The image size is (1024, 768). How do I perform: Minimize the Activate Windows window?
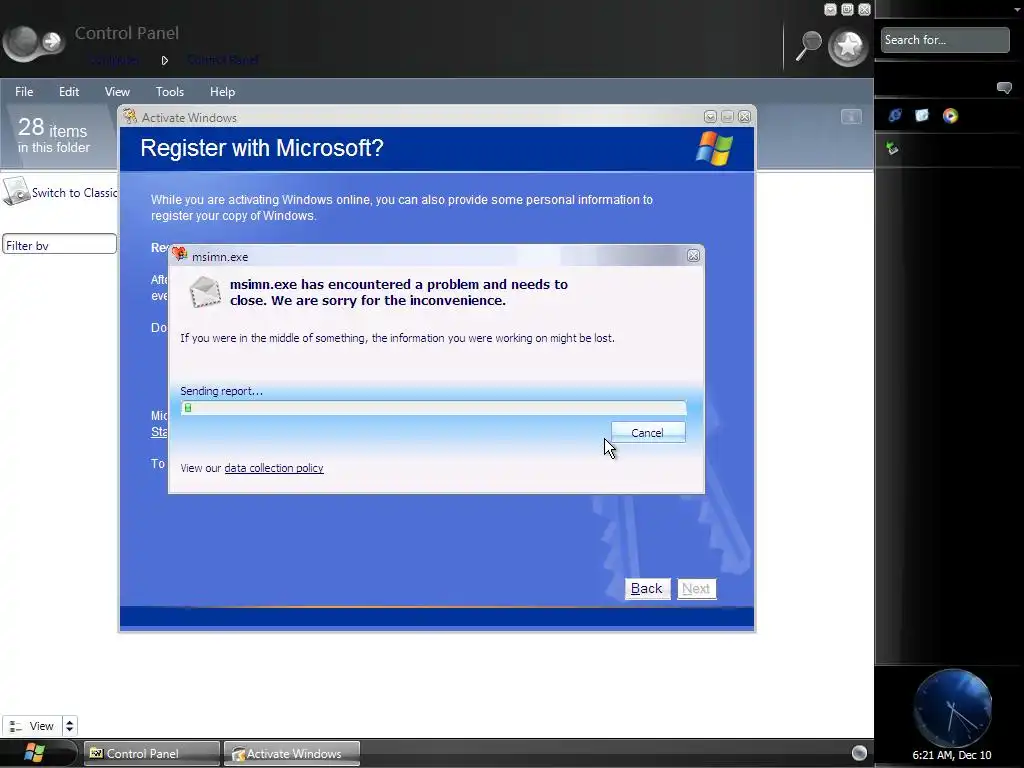(711, 117)
